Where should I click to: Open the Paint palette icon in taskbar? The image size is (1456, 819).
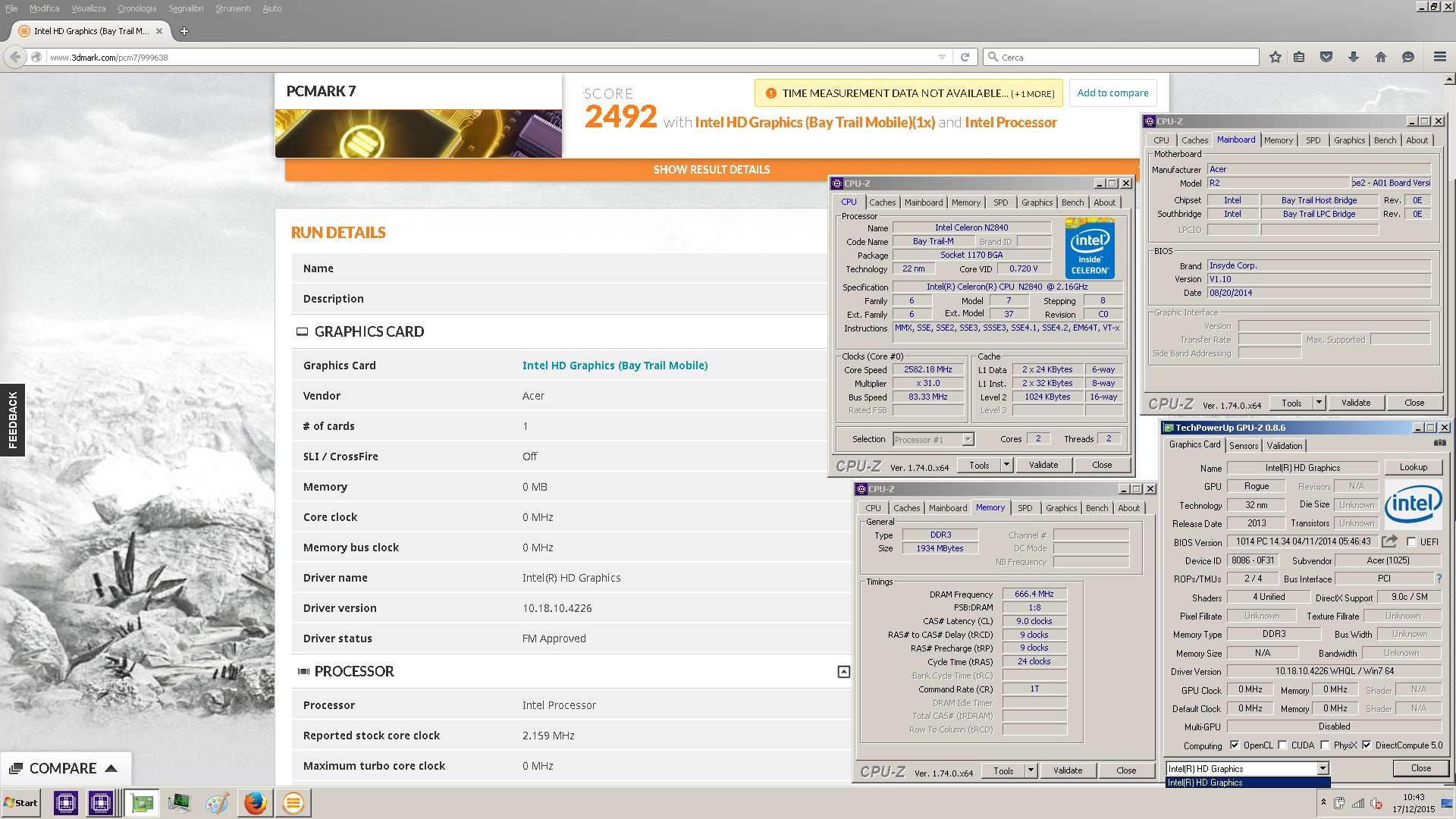(217, 802)
